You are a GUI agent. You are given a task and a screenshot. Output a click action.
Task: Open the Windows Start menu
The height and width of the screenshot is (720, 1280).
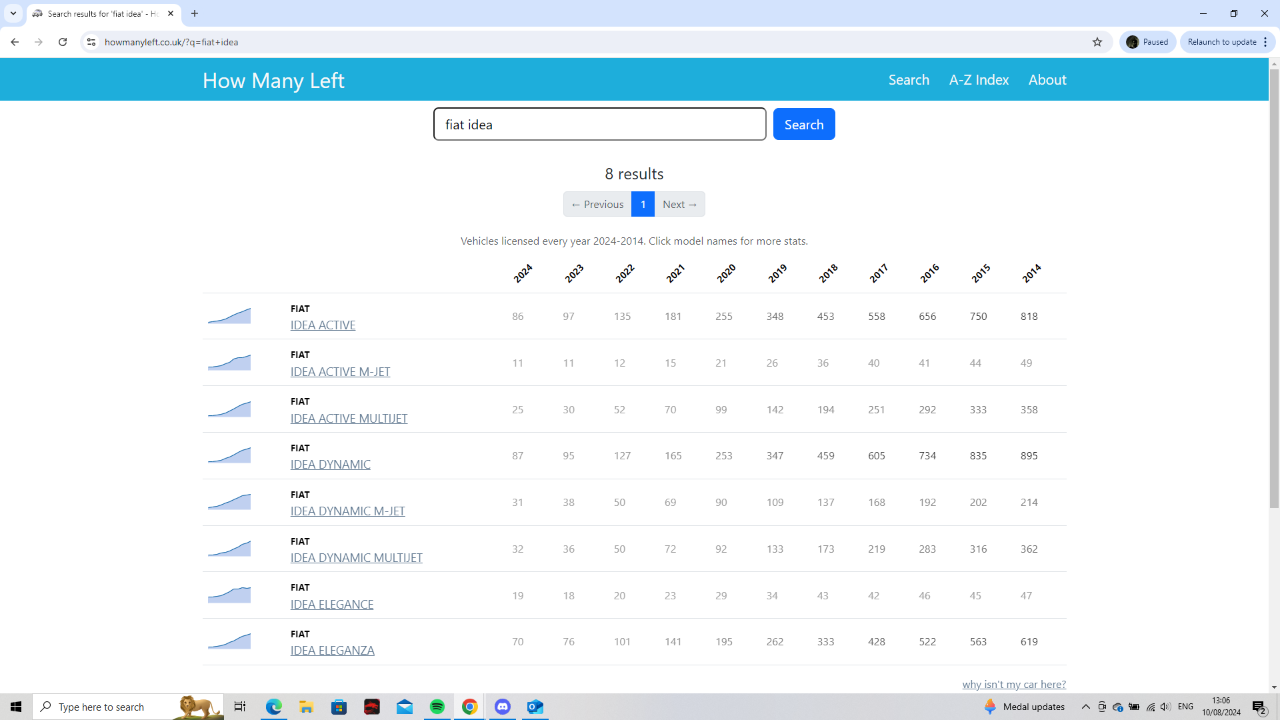(16, 706)
